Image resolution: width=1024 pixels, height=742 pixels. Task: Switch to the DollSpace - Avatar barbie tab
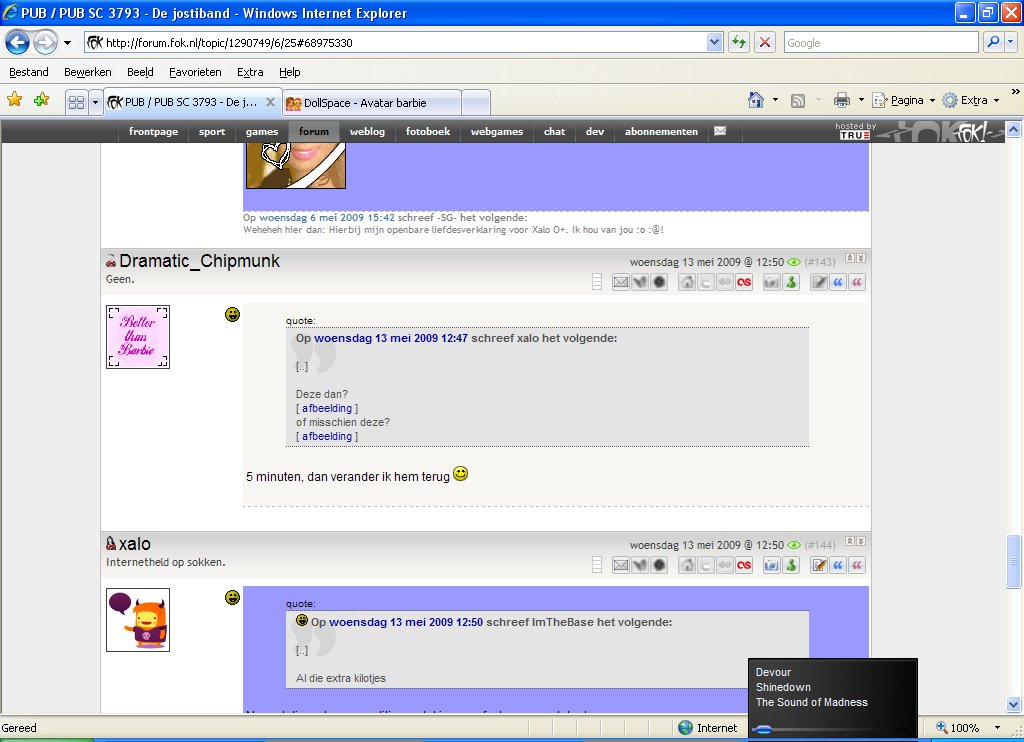[367, 102]
